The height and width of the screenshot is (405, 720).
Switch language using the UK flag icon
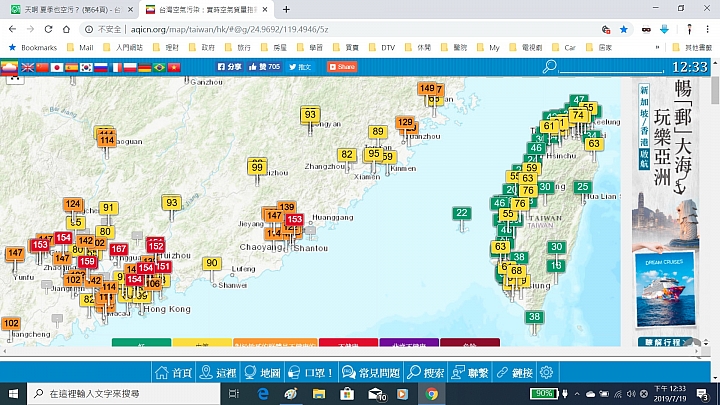point(27,67)
